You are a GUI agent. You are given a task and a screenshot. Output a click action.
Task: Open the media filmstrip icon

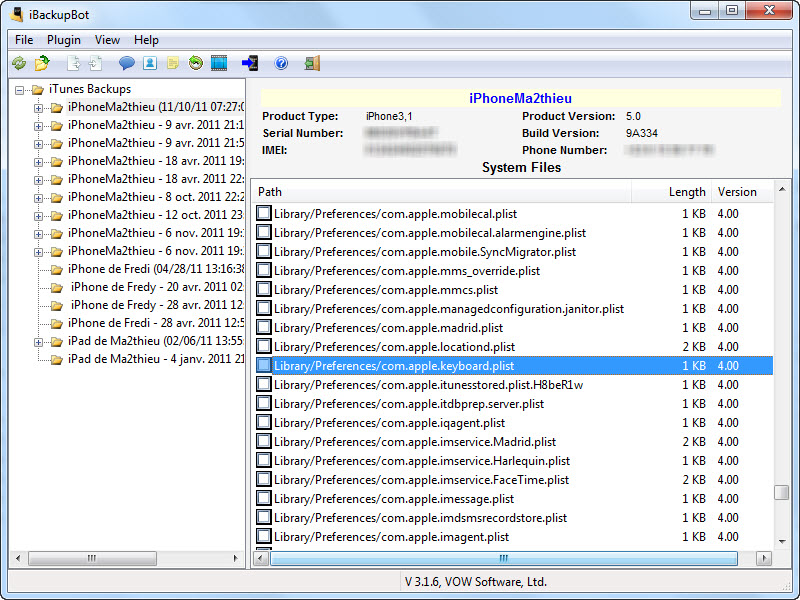click(219, 63)
